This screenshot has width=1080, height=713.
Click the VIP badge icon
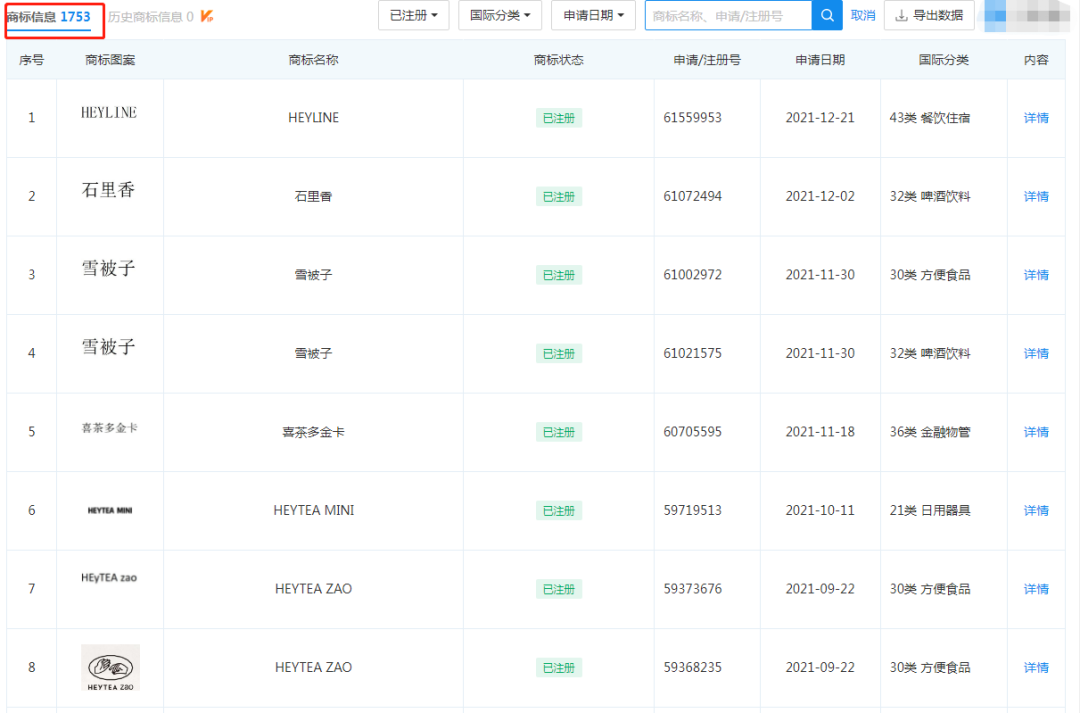tap(207, 16)
